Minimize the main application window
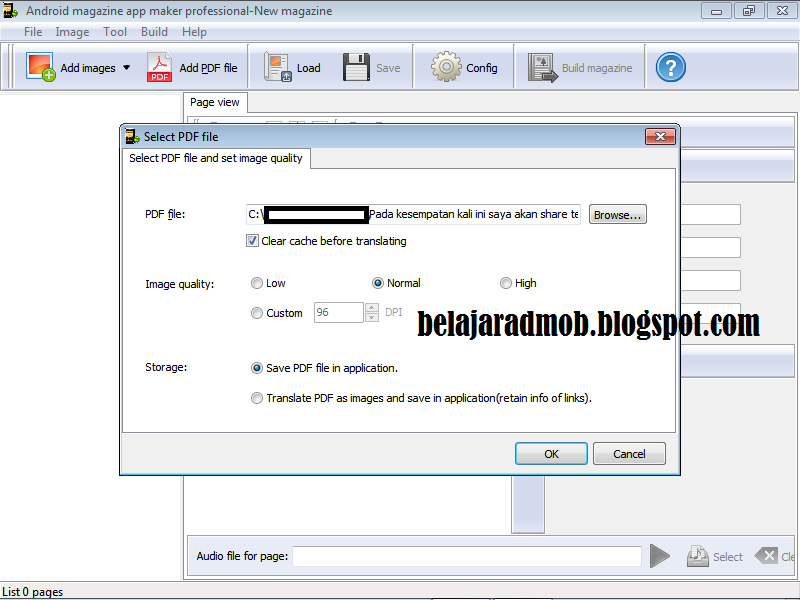800x600 pixels. [x=716, y=11]
